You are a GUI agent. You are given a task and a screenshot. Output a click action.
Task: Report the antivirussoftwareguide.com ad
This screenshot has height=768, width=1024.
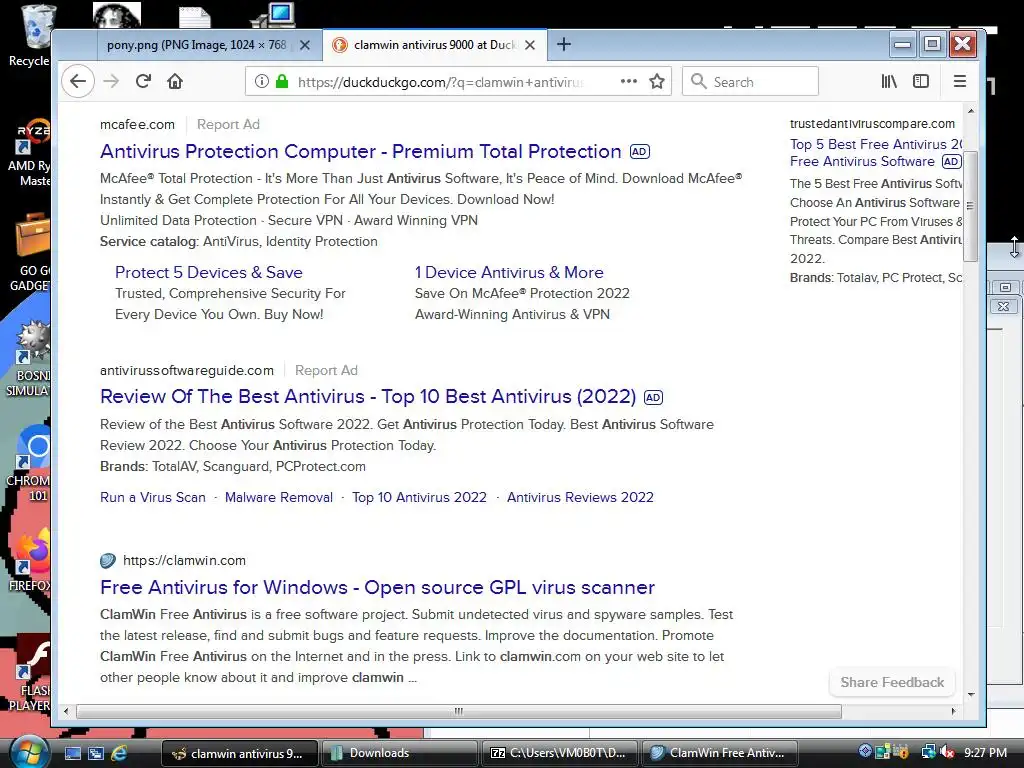point(327,370)
